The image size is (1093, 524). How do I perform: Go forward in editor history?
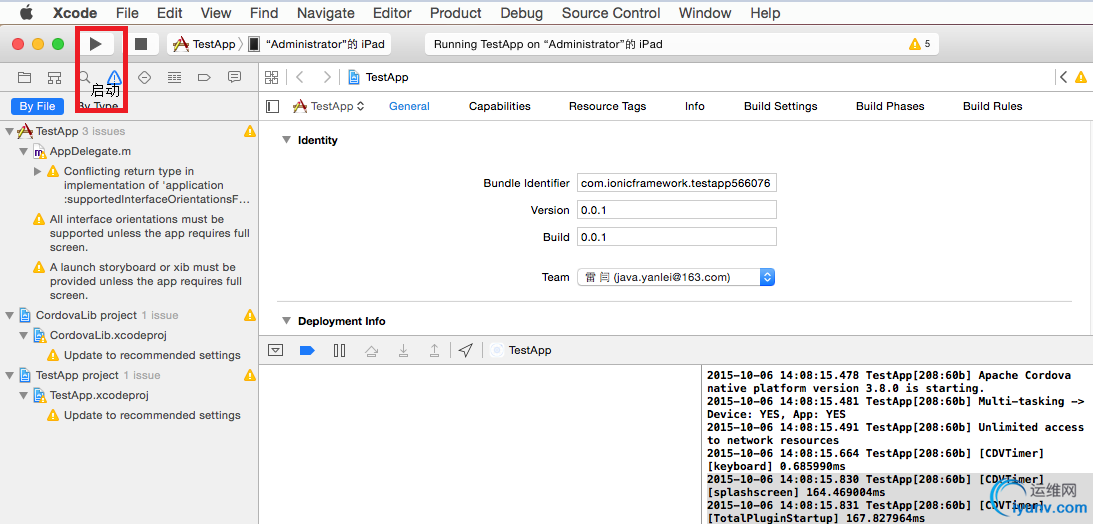(326, 77)
